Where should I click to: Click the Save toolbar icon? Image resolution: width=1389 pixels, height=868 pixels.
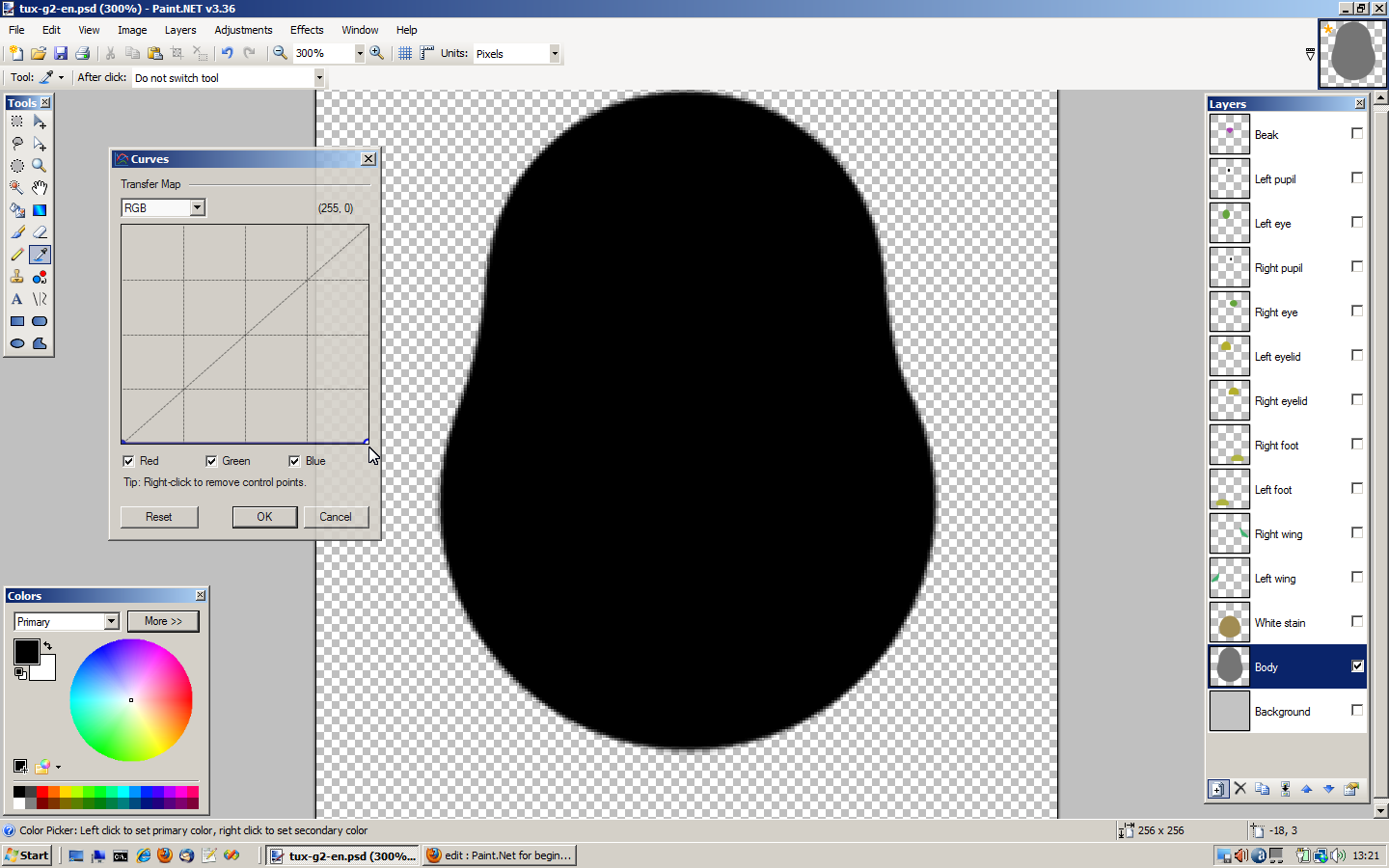[61, 53]
